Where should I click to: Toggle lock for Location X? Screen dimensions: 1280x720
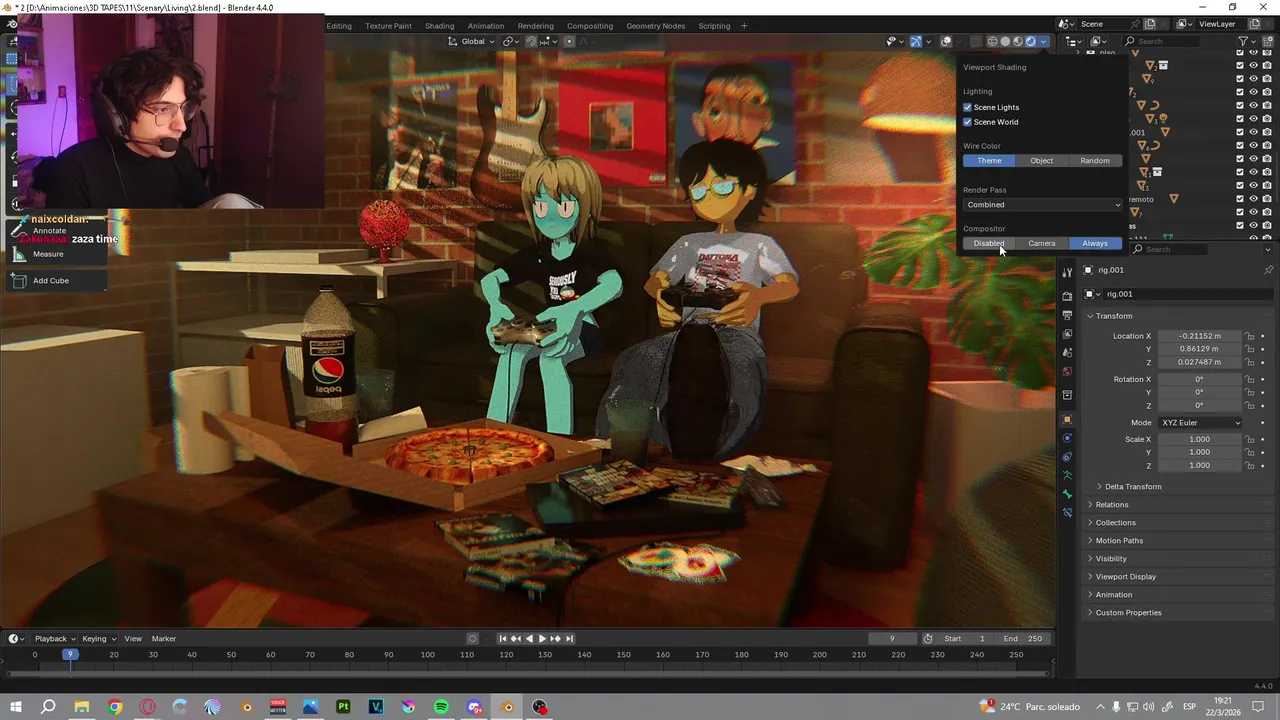point(1250,336)
